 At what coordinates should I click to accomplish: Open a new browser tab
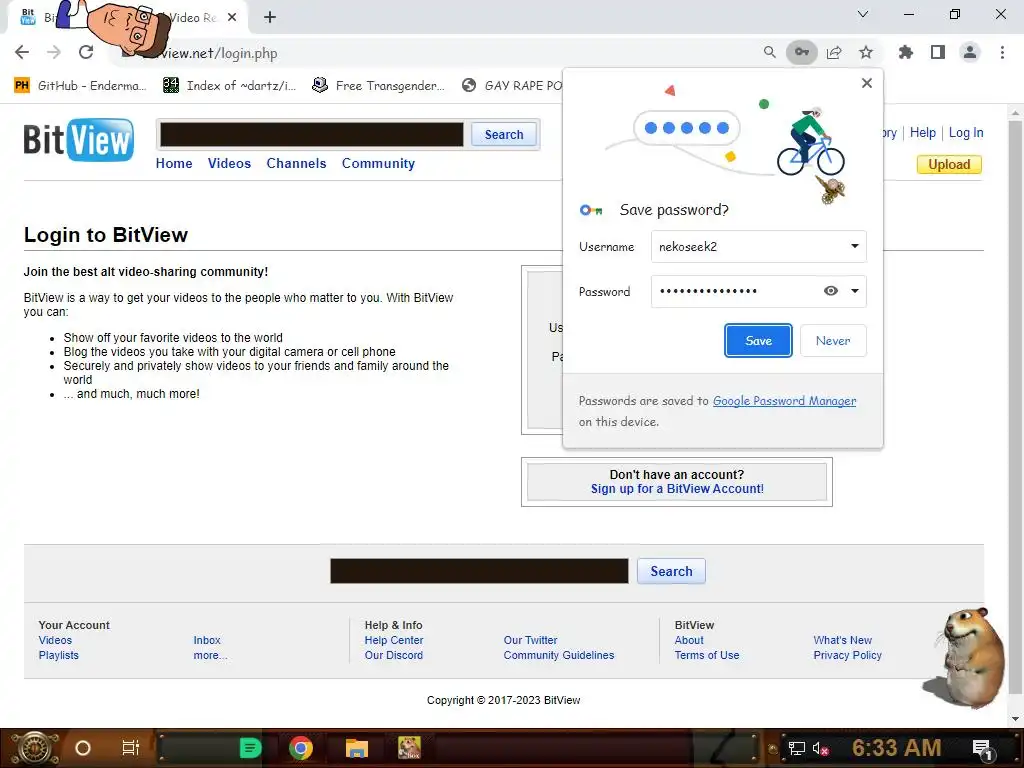(x=270, y=17)
